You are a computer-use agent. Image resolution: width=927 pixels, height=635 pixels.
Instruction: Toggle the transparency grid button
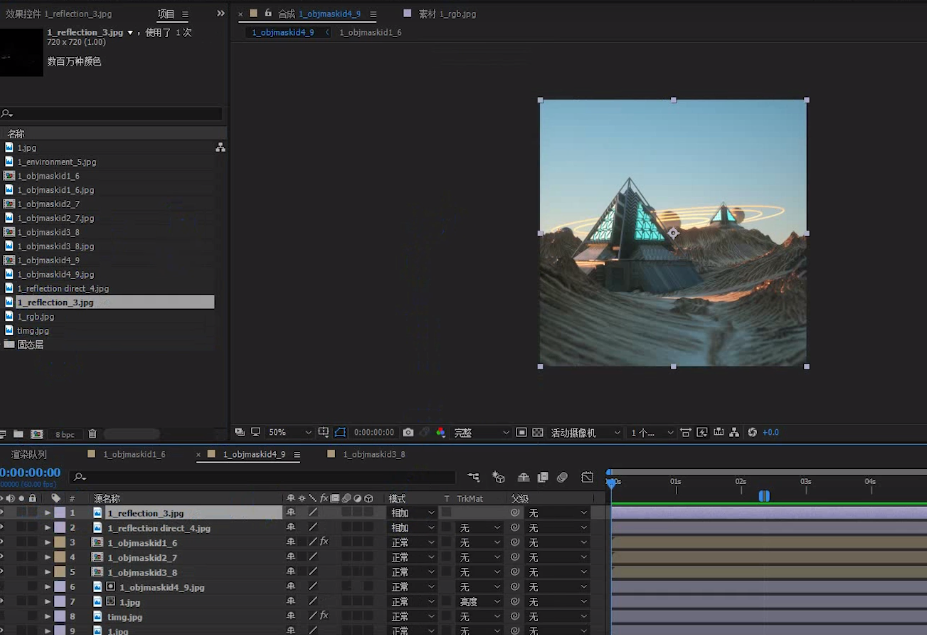point(538,433)
